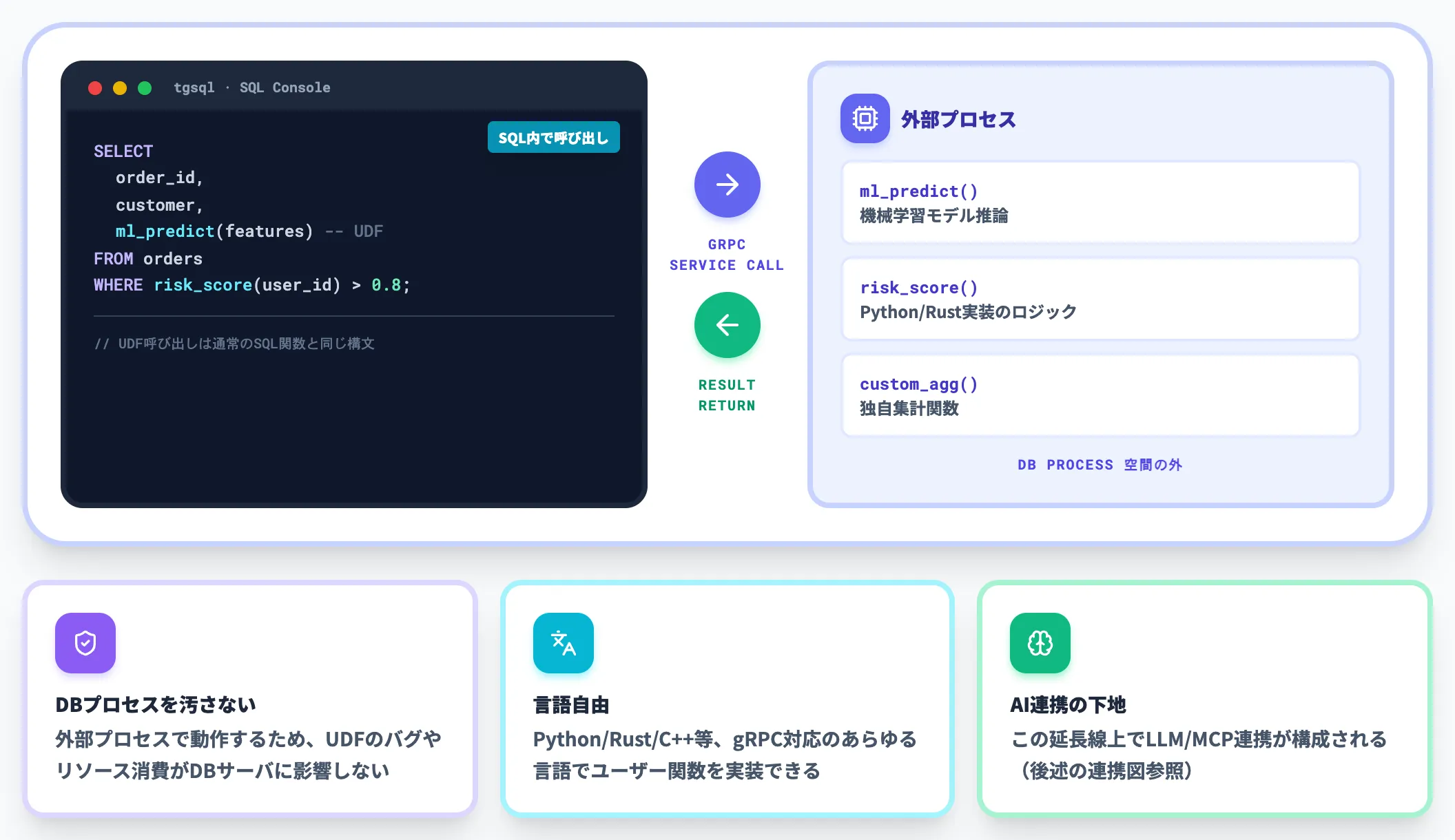Click the 'SQL内で呼び出し' badge

554,138
